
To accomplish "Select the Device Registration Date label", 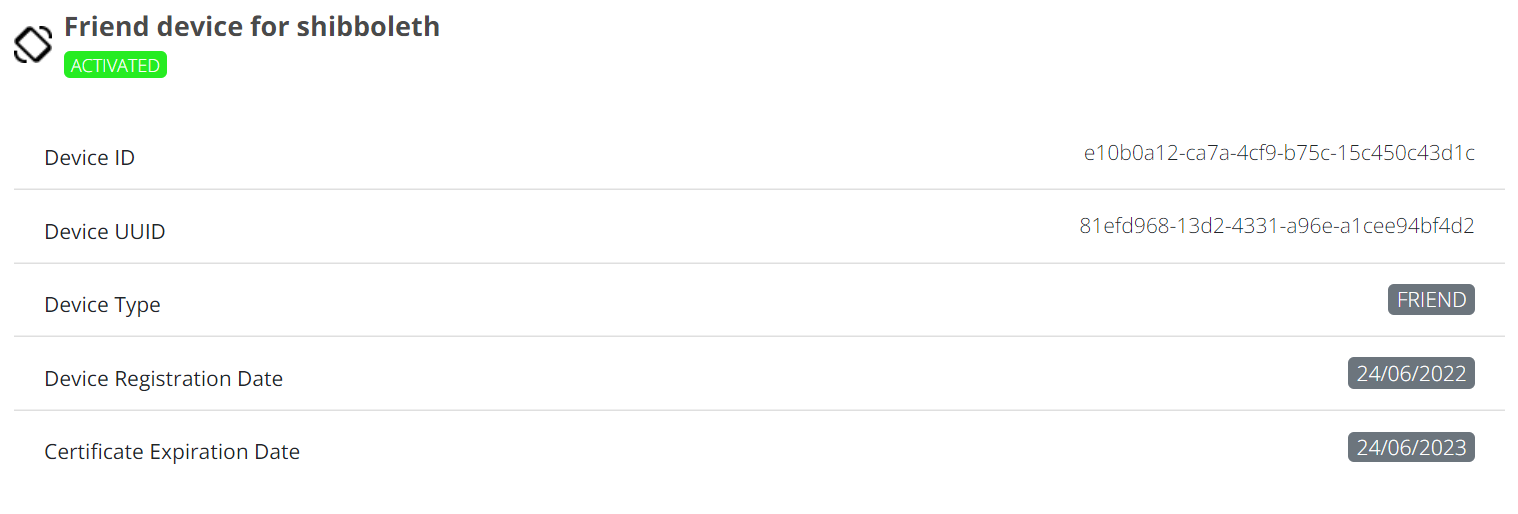I will tap(163, 379).
